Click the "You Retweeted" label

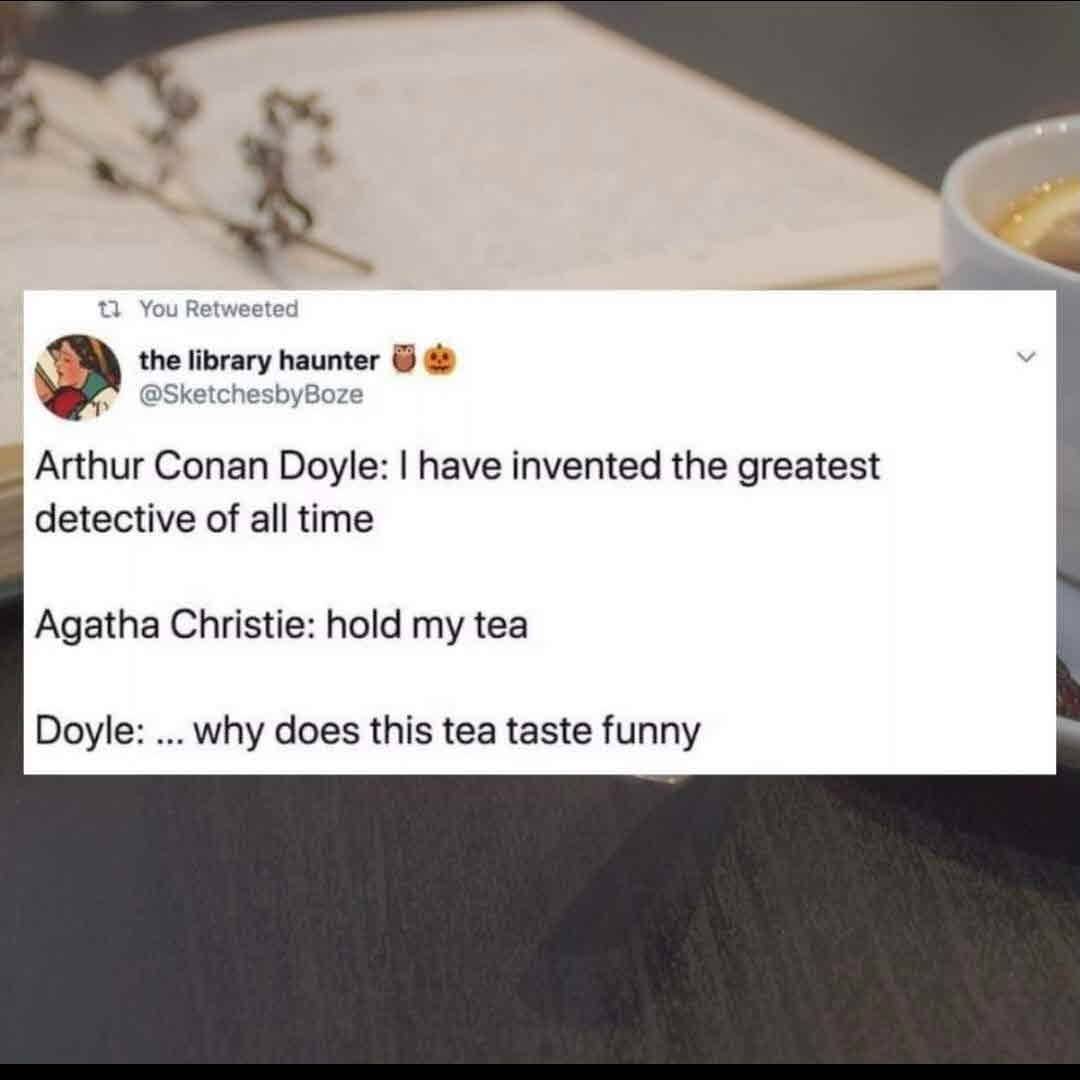click(x=219, y=309)
